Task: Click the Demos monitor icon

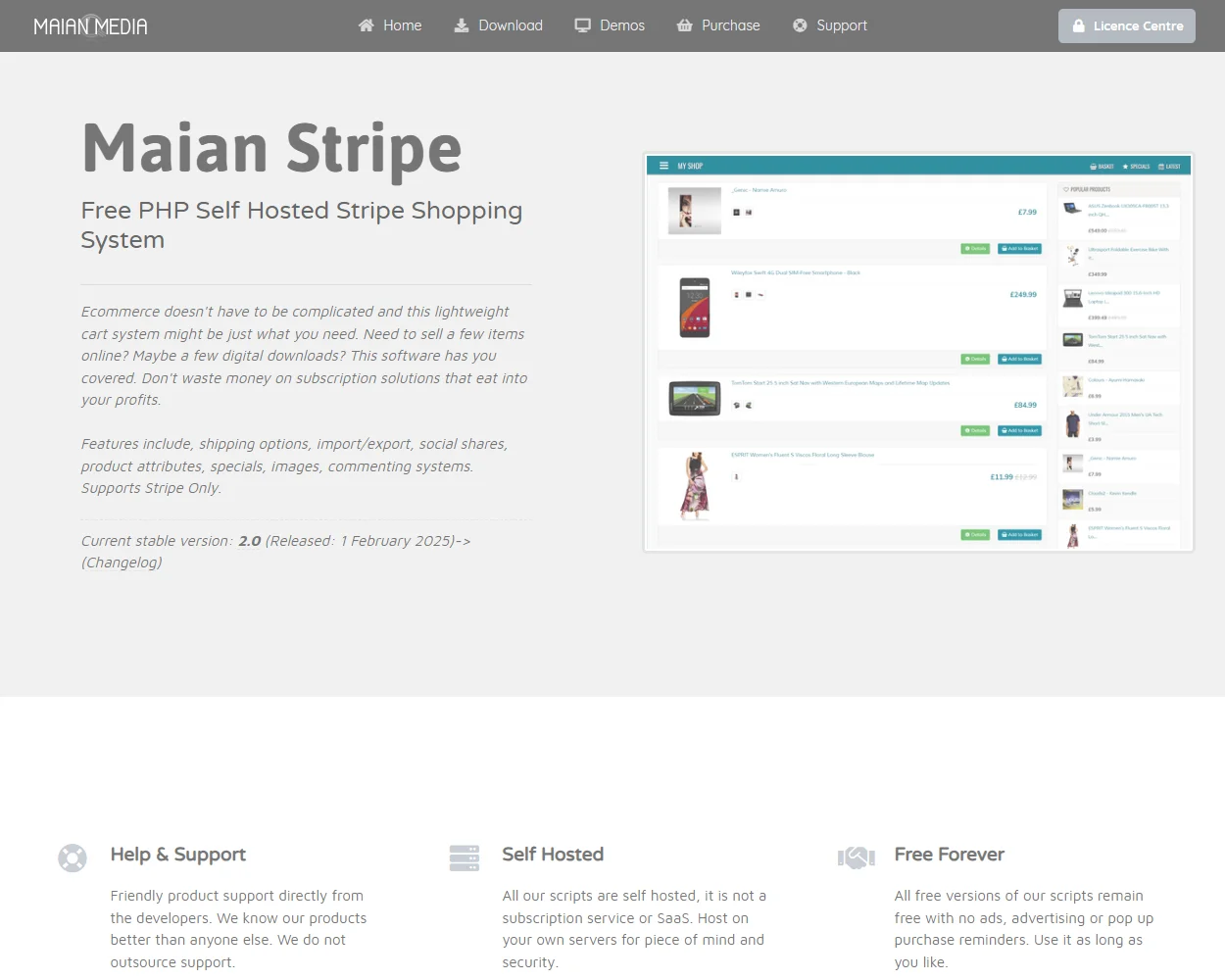Action: tap(583, 25)
